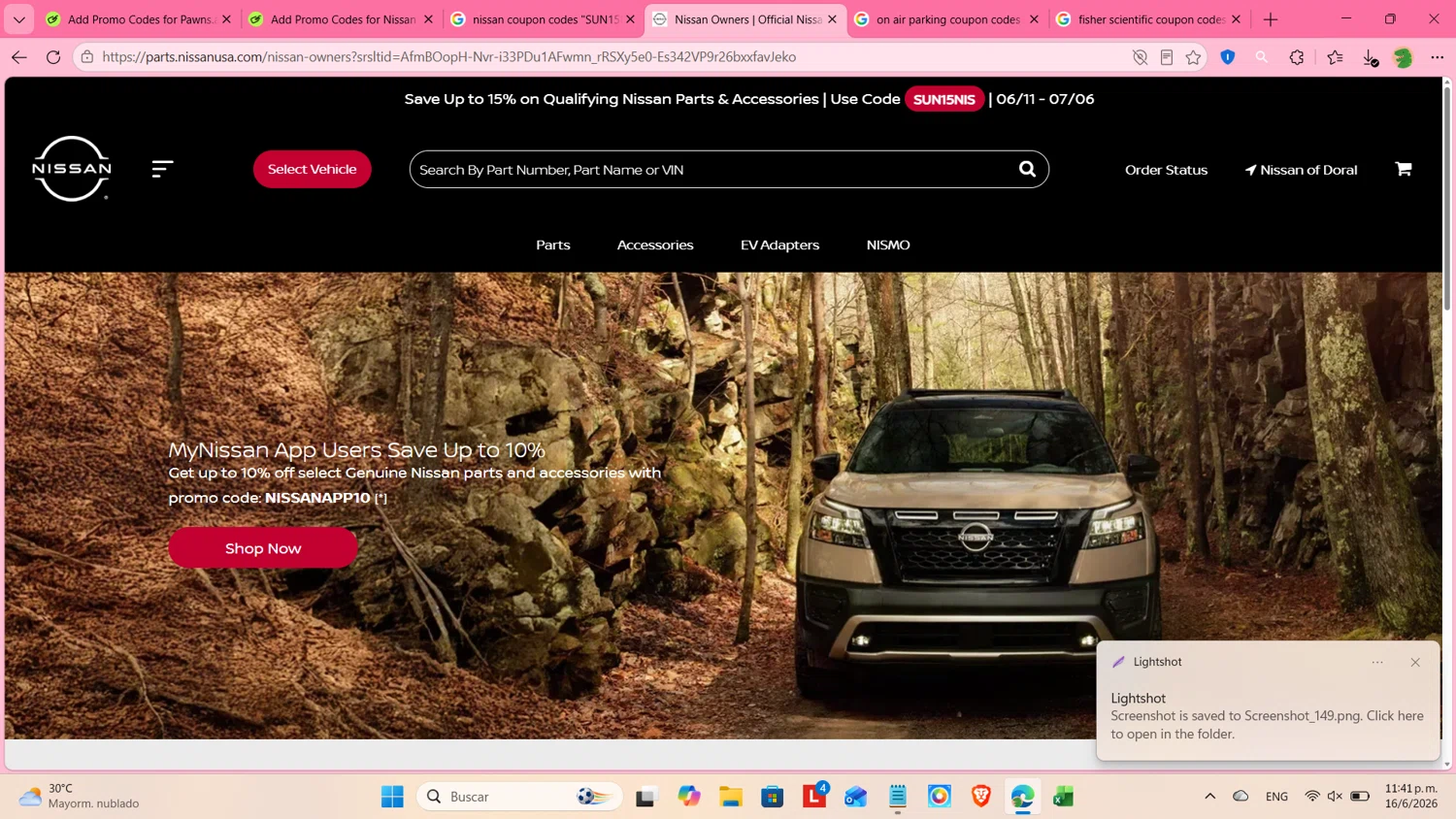Screen dimensions: 1456x819
Task: Click the Lightshot screenshot saved message
Action: pos(1267,725)
